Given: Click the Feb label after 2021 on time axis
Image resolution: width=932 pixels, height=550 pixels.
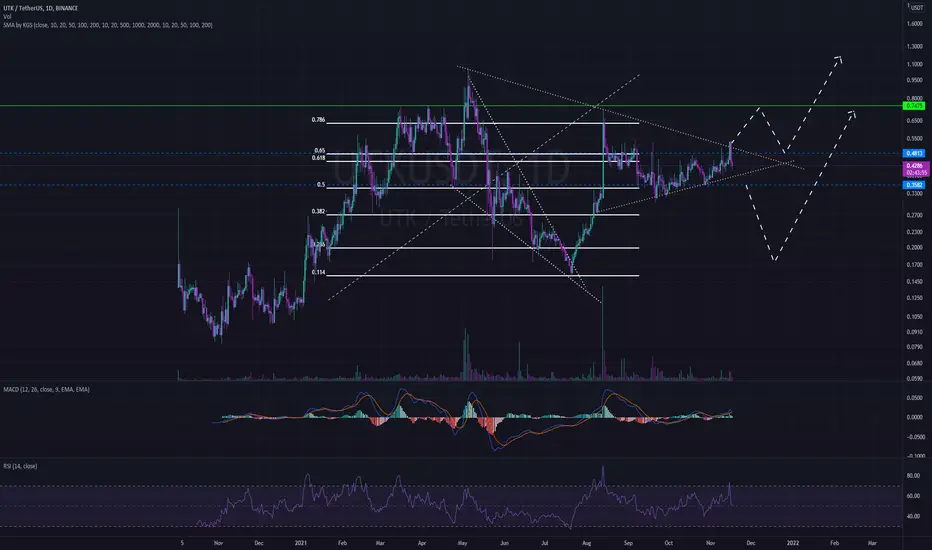Looking at the screenshot, I should [x=342, y=543].
